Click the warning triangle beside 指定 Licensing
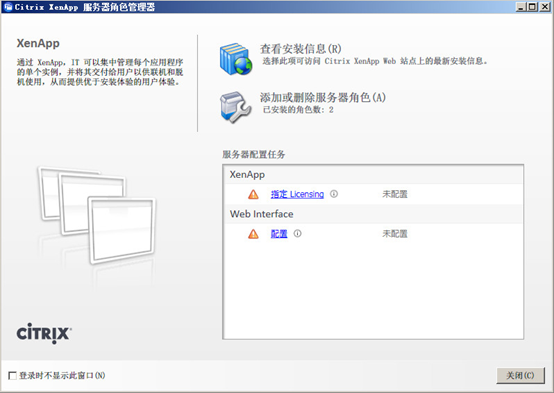Screen dimensions: 554x393 [253, 194]
